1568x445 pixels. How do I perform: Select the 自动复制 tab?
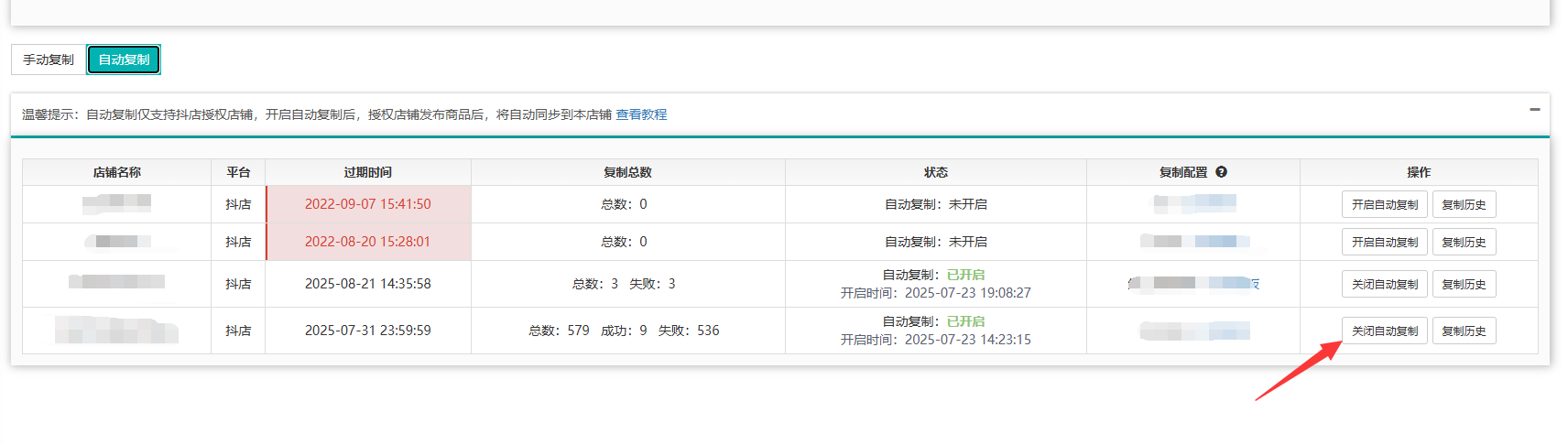tap(124, 60)
